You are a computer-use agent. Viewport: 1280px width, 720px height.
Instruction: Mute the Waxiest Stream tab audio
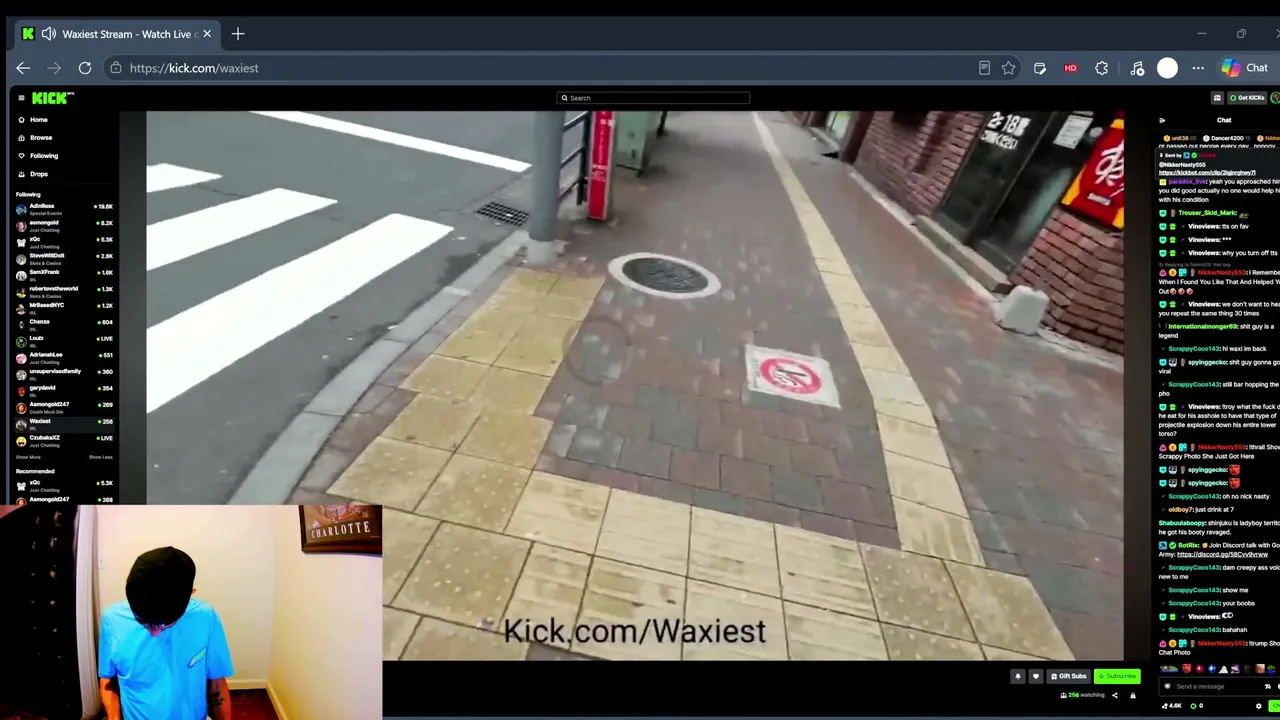coord(48,34)
